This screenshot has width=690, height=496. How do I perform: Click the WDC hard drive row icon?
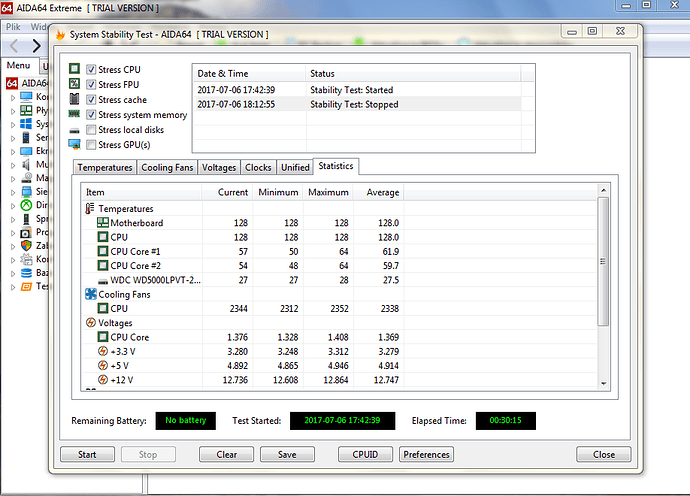[103, 281]
